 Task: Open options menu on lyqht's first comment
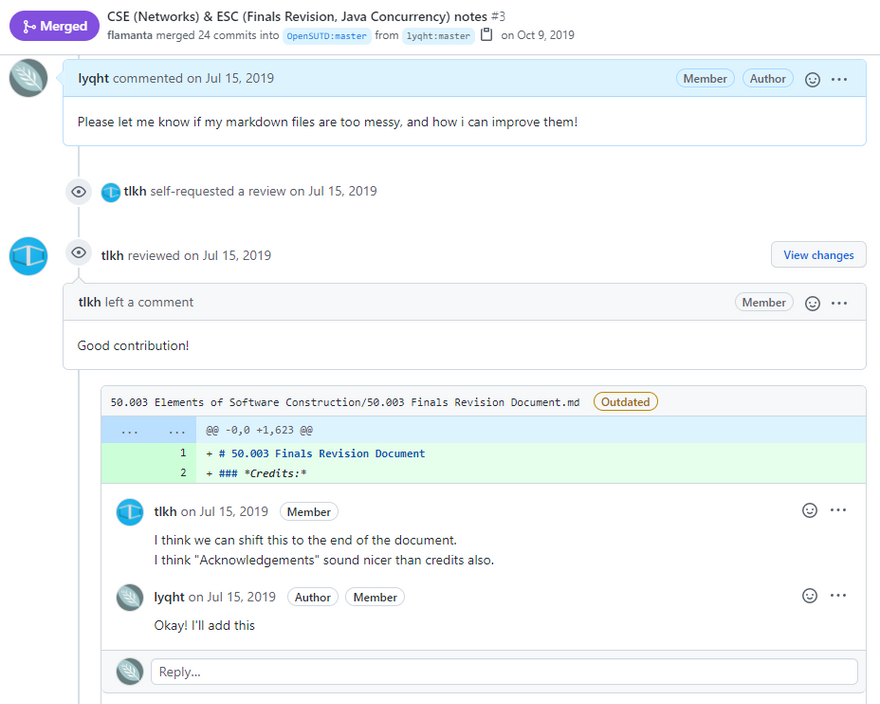tap(839, 79)
